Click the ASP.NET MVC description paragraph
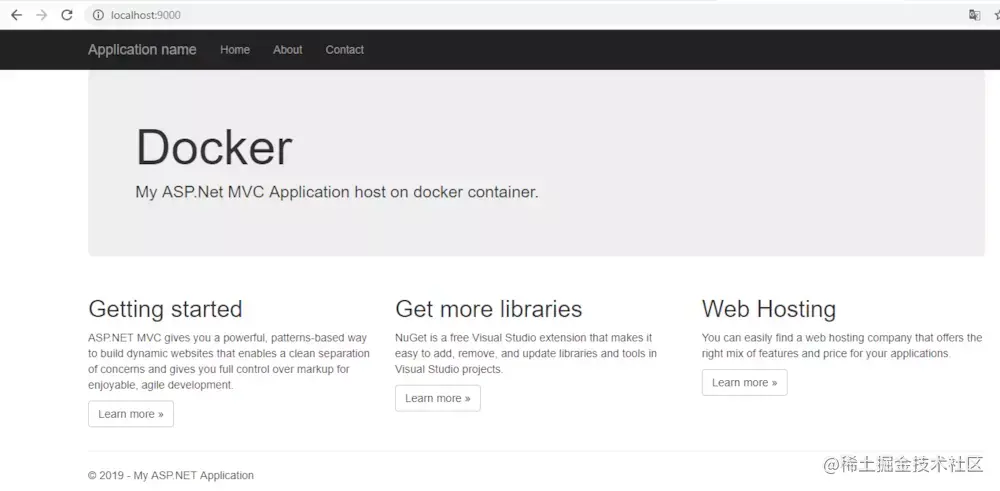The image size is (1000, 491). pos(229,361)
